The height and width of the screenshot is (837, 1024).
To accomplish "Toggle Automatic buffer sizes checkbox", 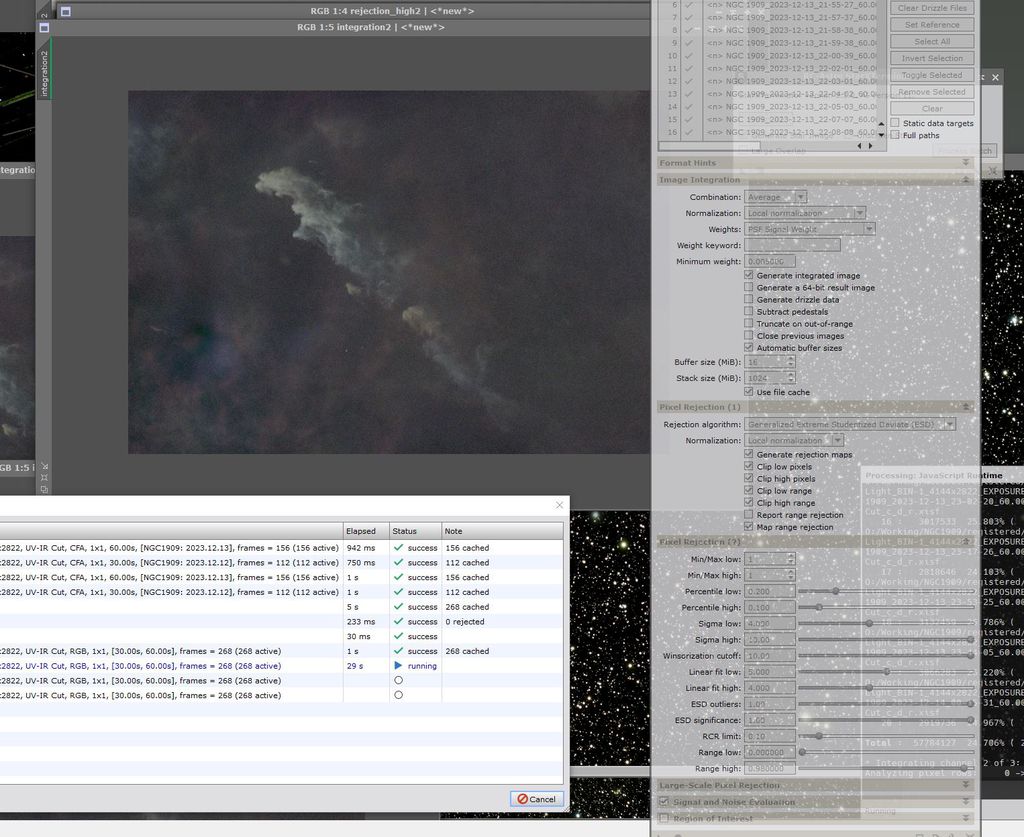I will pyautogui.click(x=748, y=347).
